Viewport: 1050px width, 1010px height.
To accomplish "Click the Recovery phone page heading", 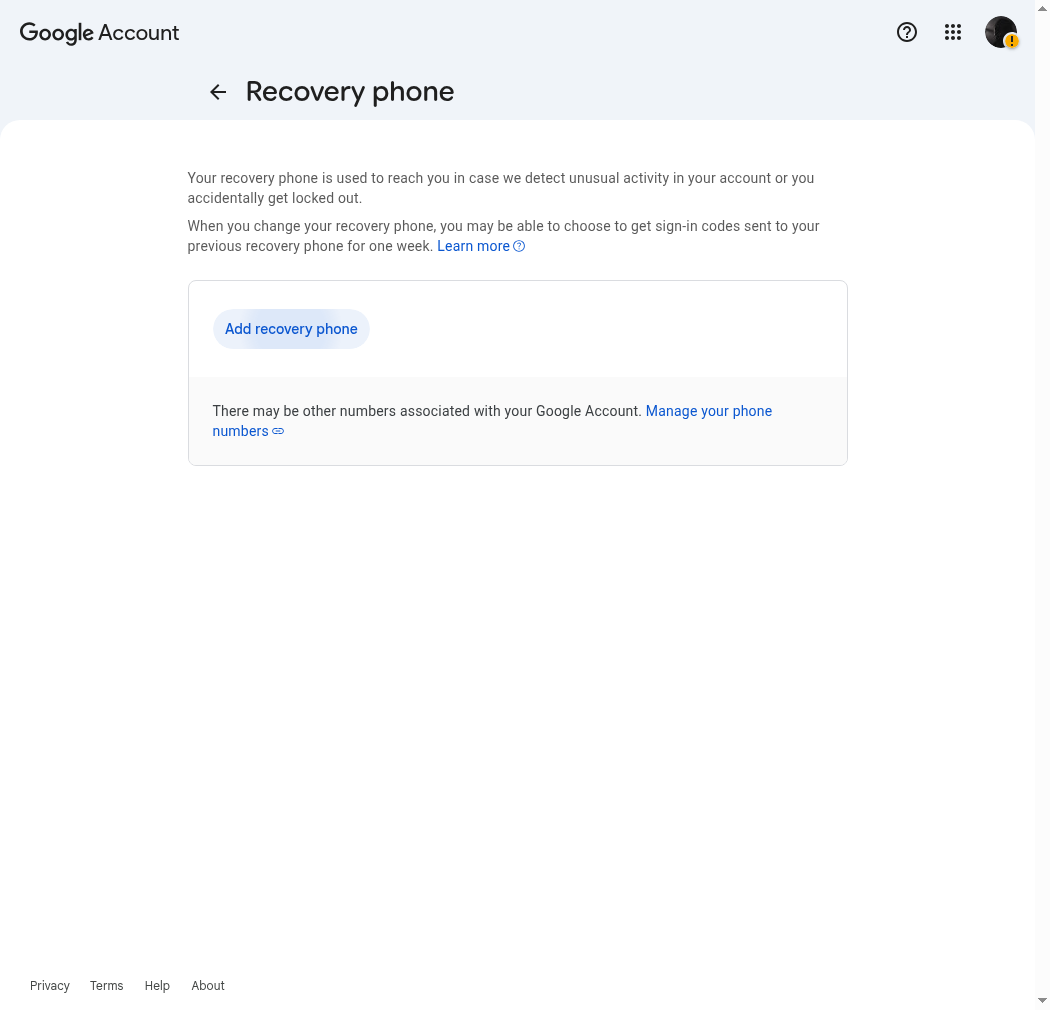I will pyautogui.click(x=350, y=92).
